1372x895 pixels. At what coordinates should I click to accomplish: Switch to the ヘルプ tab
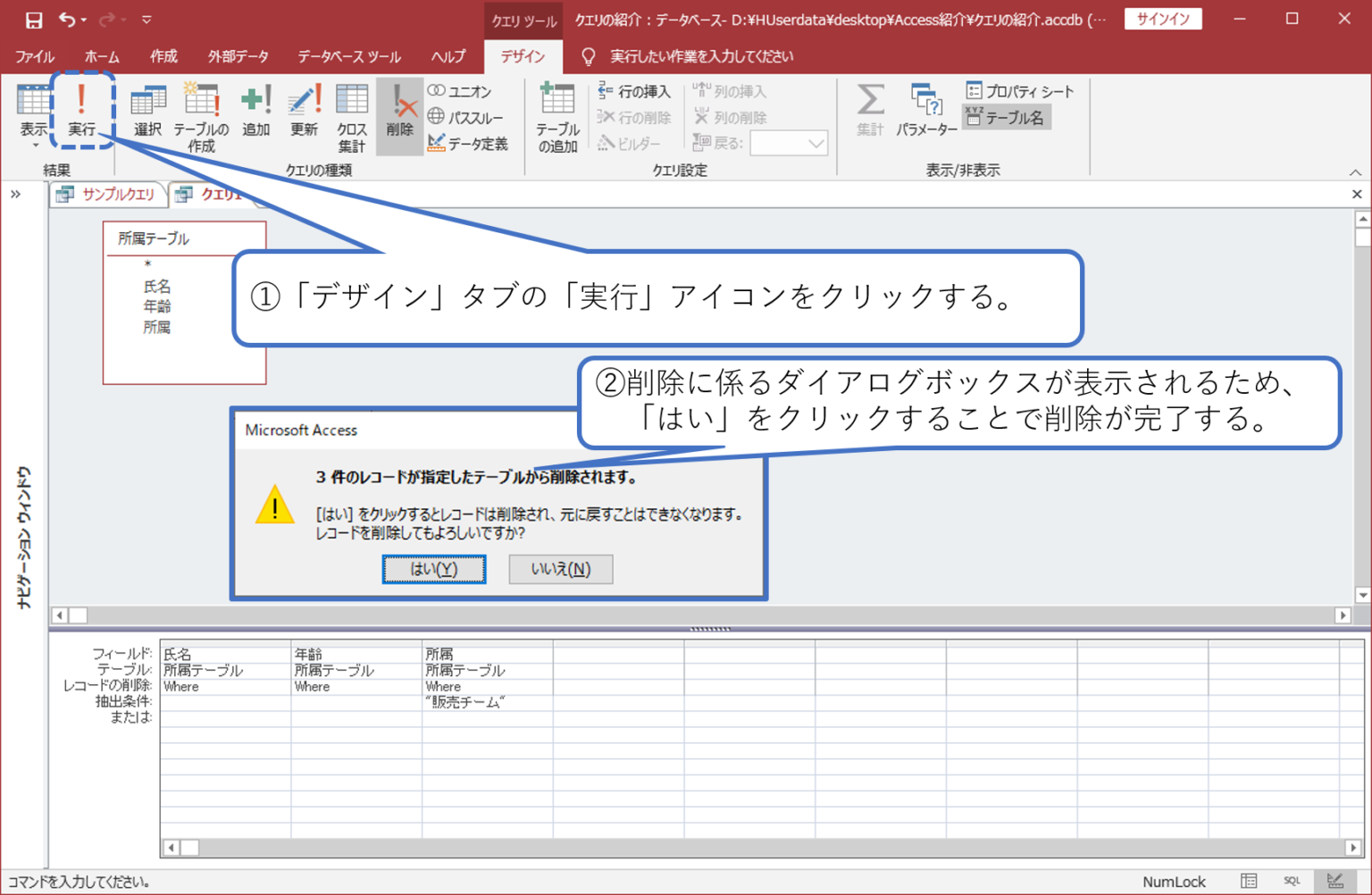[x=448, y=56]
